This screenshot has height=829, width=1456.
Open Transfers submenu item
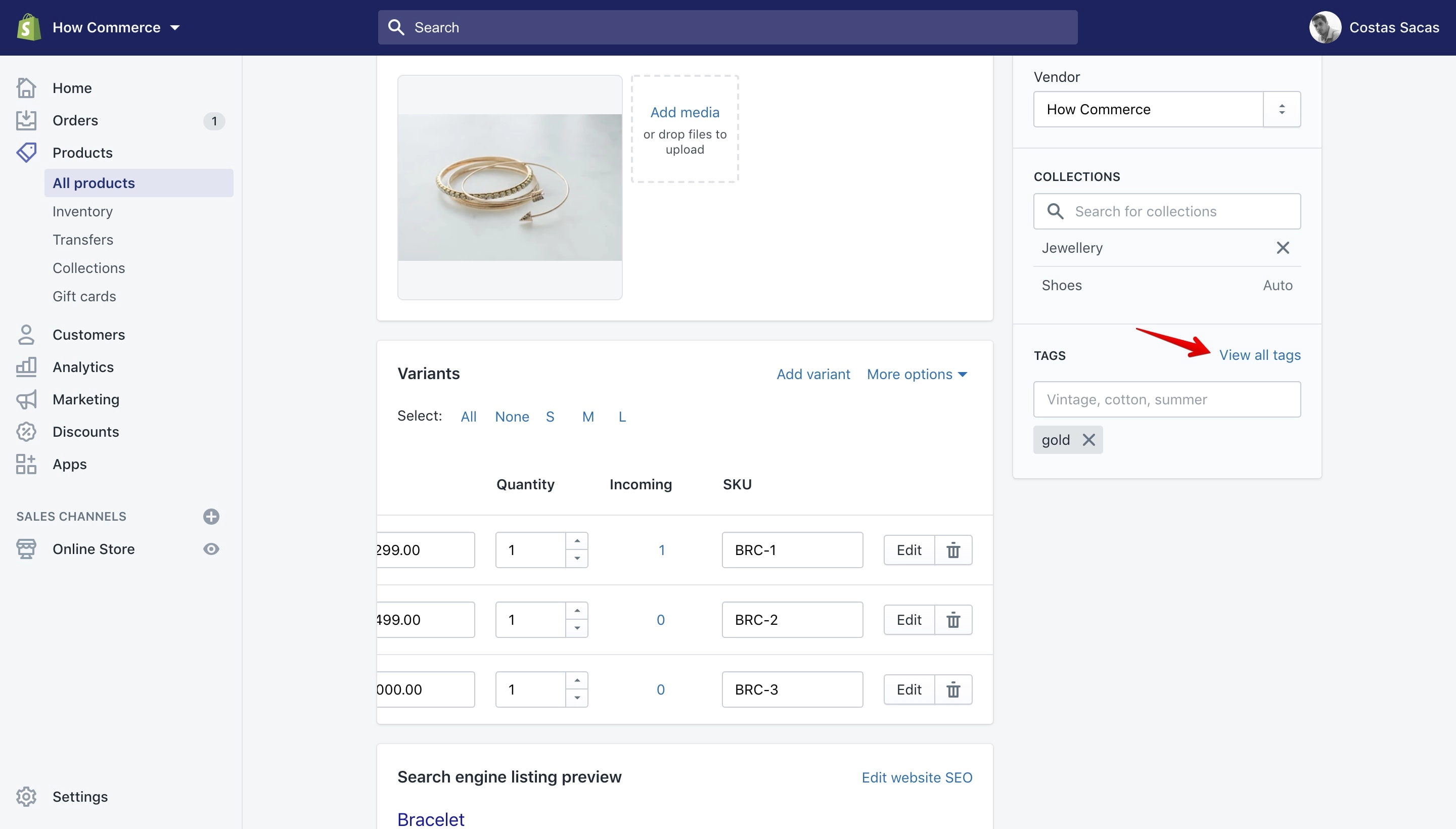[82, 240]
